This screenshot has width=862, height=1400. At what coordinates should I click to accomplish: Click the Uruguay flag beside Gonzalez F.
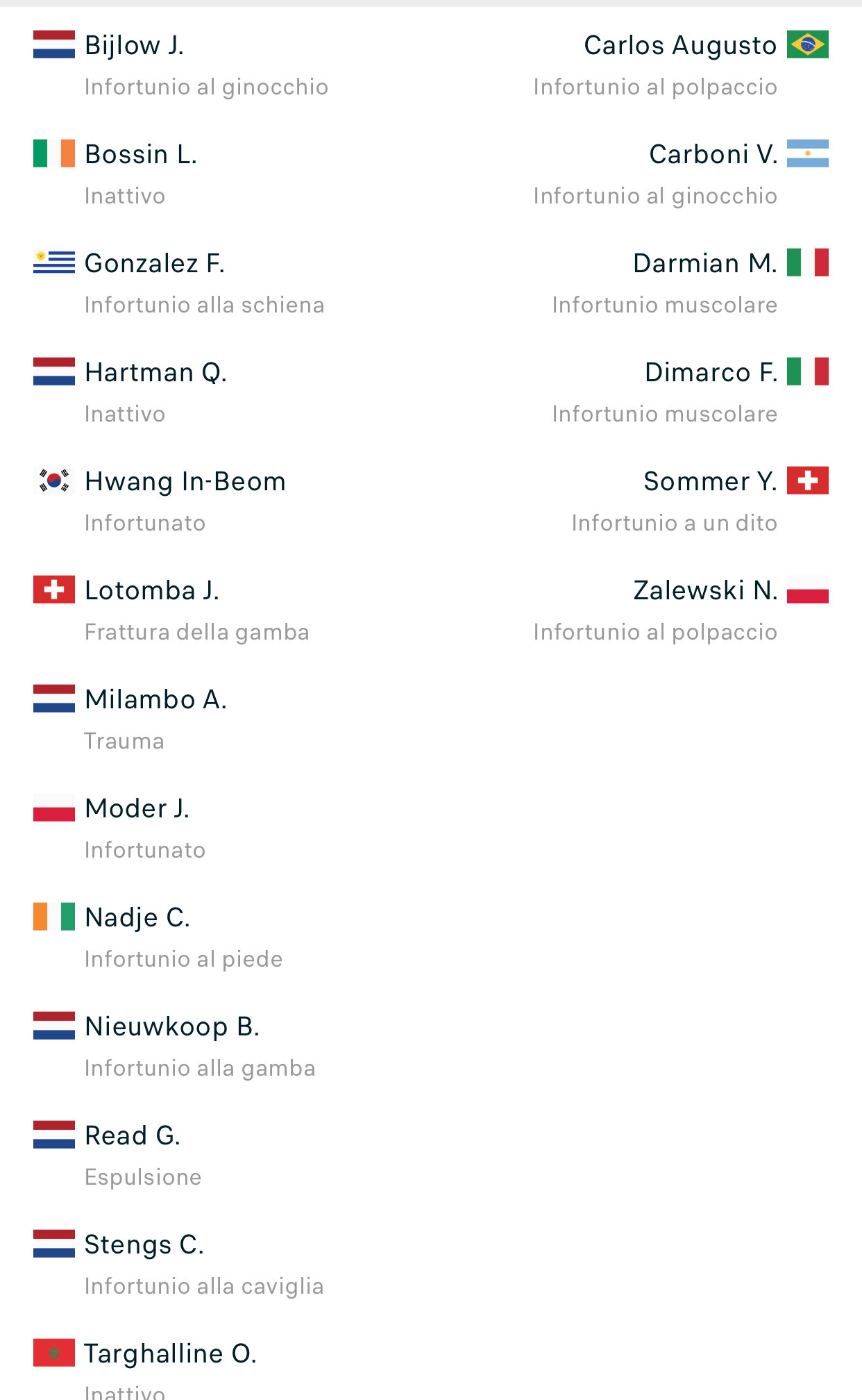click(54, 262)
